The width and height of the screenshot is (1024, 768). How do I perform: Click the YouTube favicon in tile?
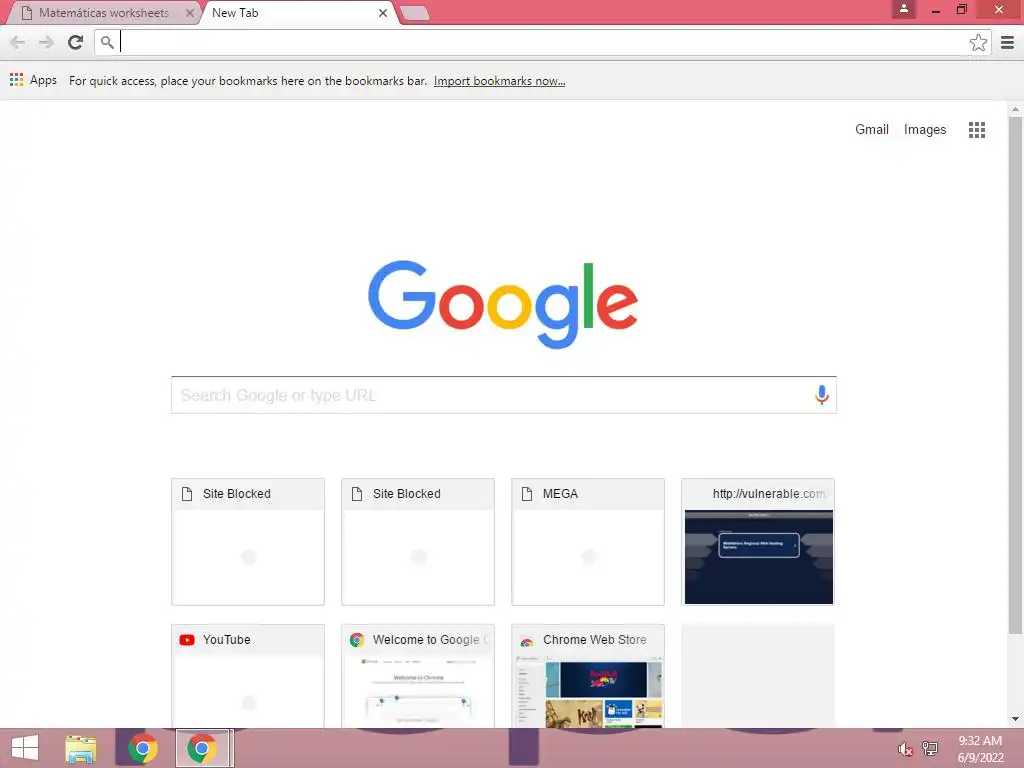point(187,639)
